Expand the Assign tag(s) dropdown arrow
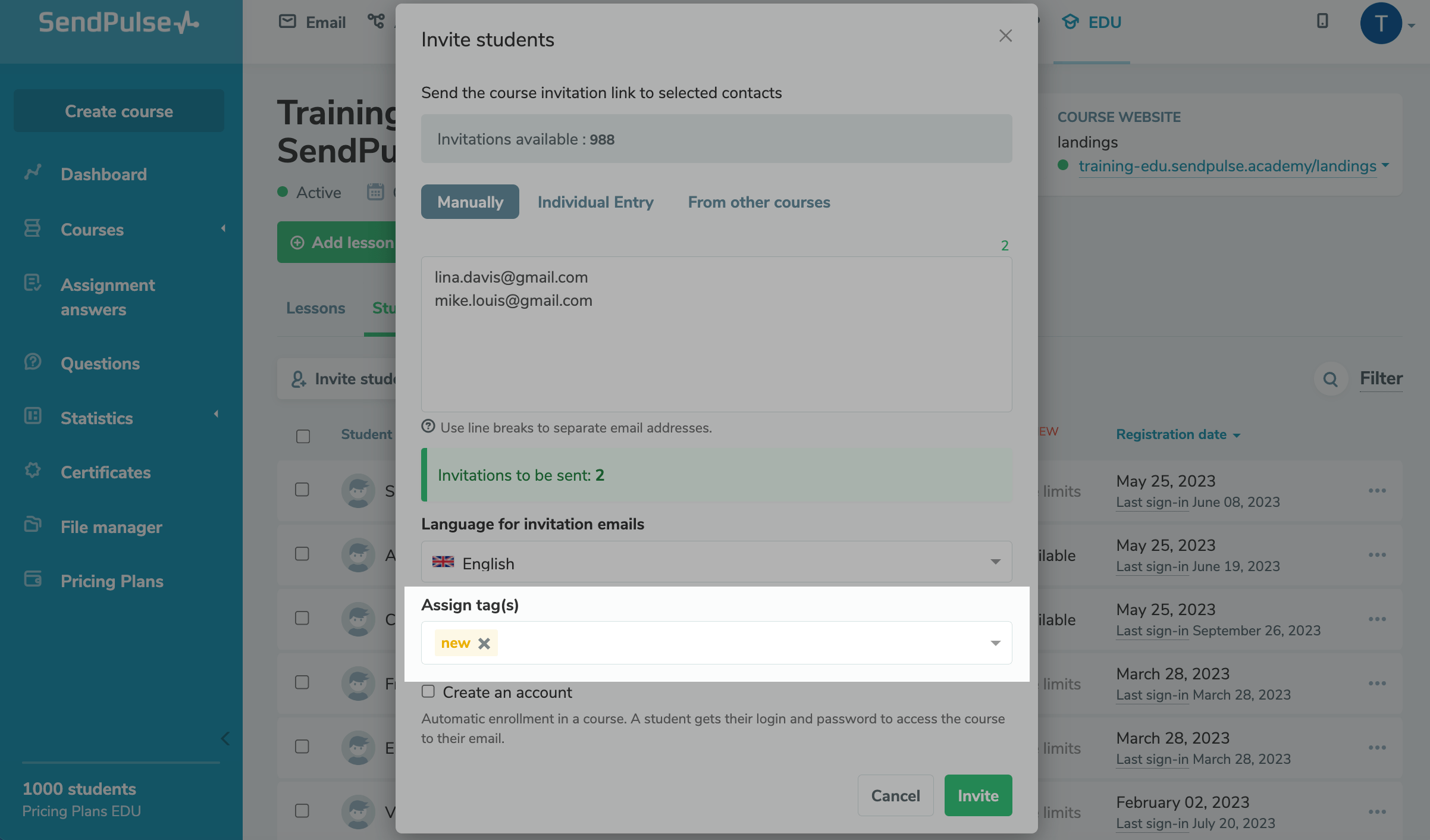This screenshot has height=840, width=1430. point(995,643)
